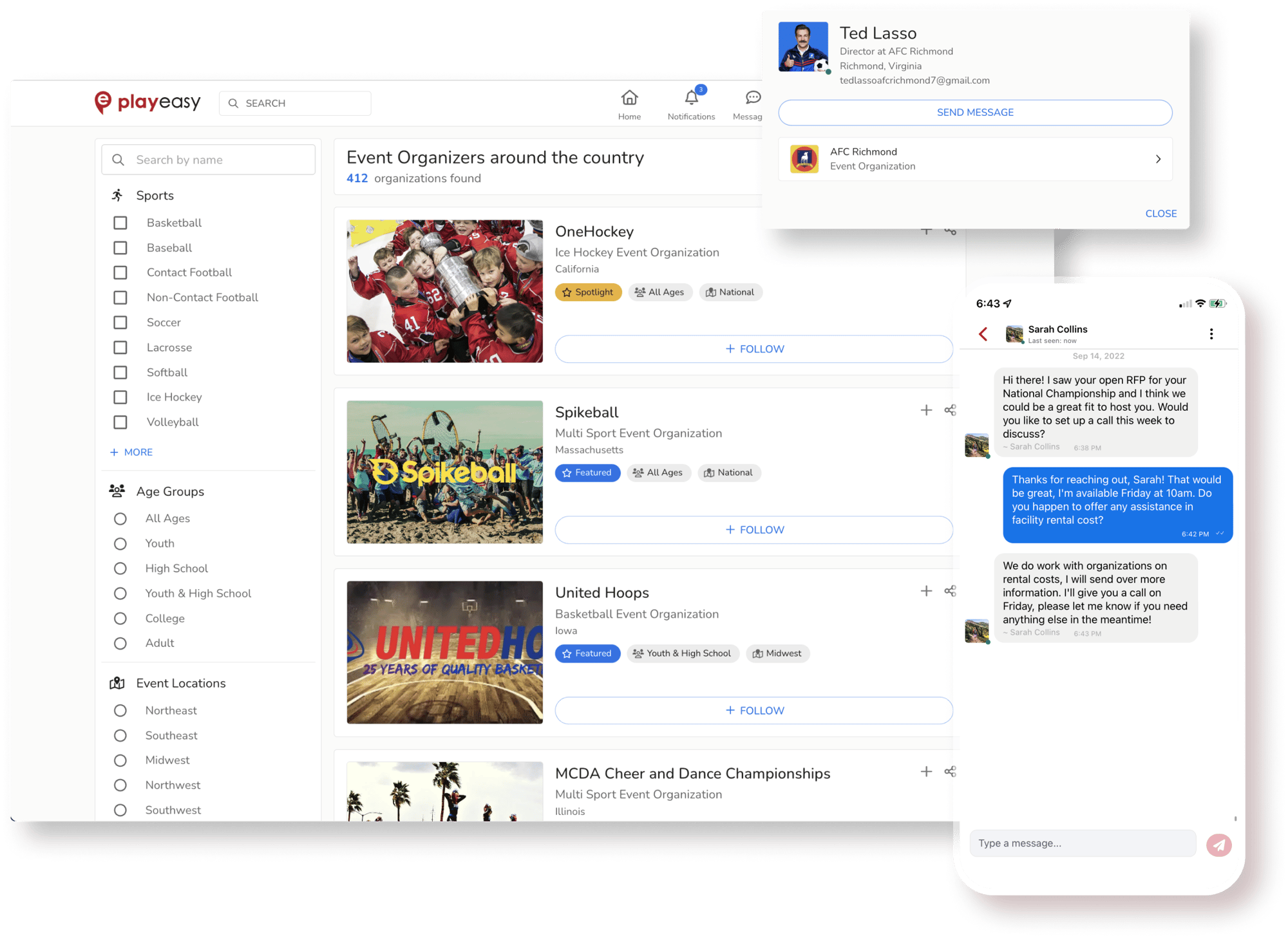The height and width of the screenshot is (938, 1288).
Task: Open the Notifications bell icon
Action: pyautogui.click(x=691, y=98)
